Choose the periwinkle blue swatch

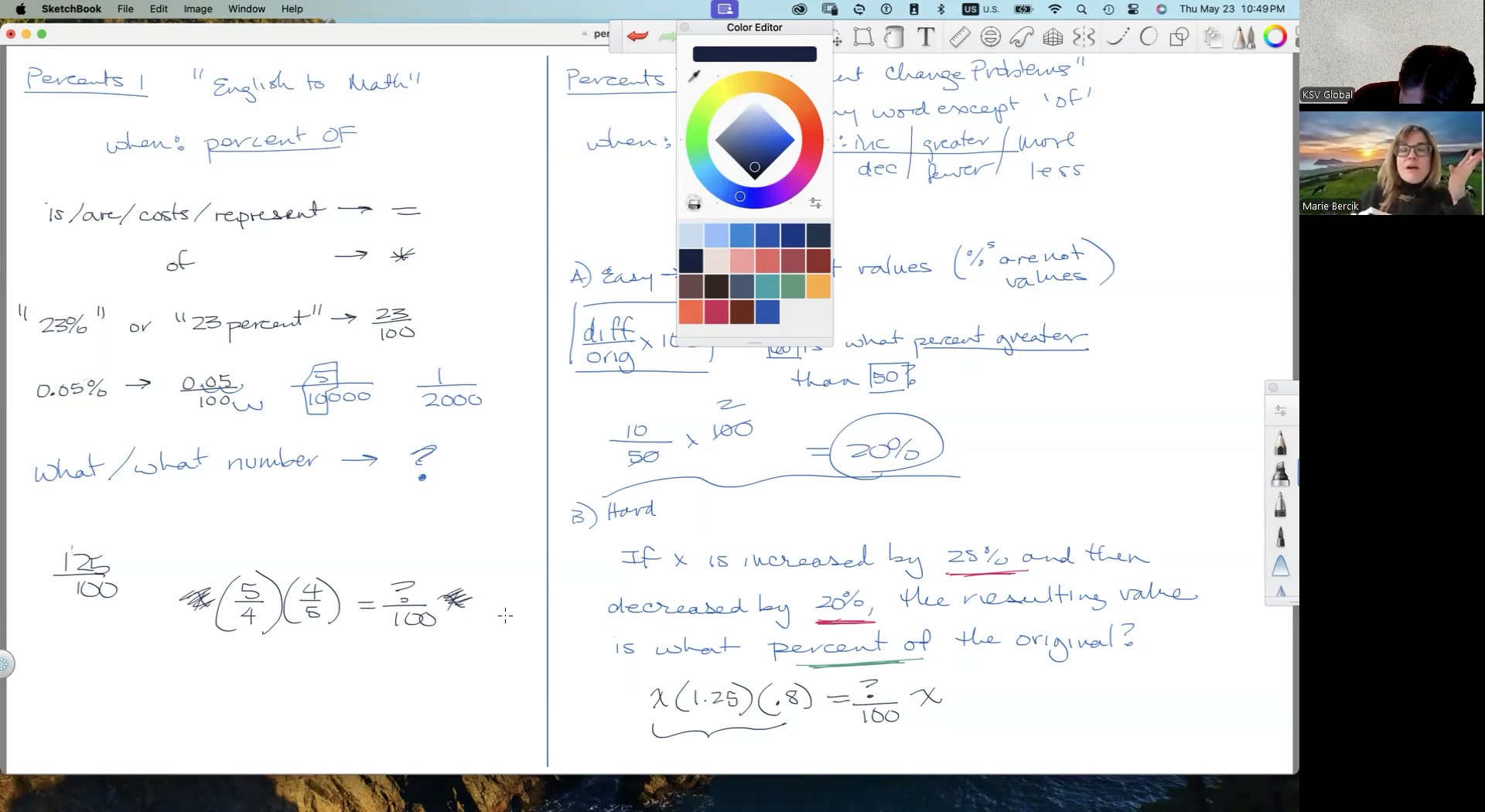point(717,235)
